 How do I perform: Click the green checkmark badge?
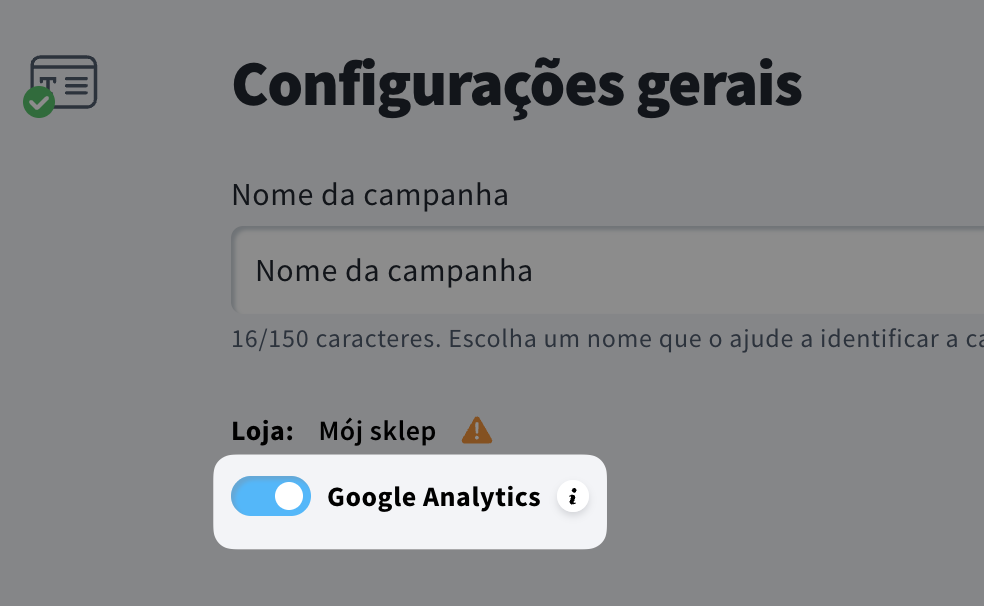click(x=39, y=102)
